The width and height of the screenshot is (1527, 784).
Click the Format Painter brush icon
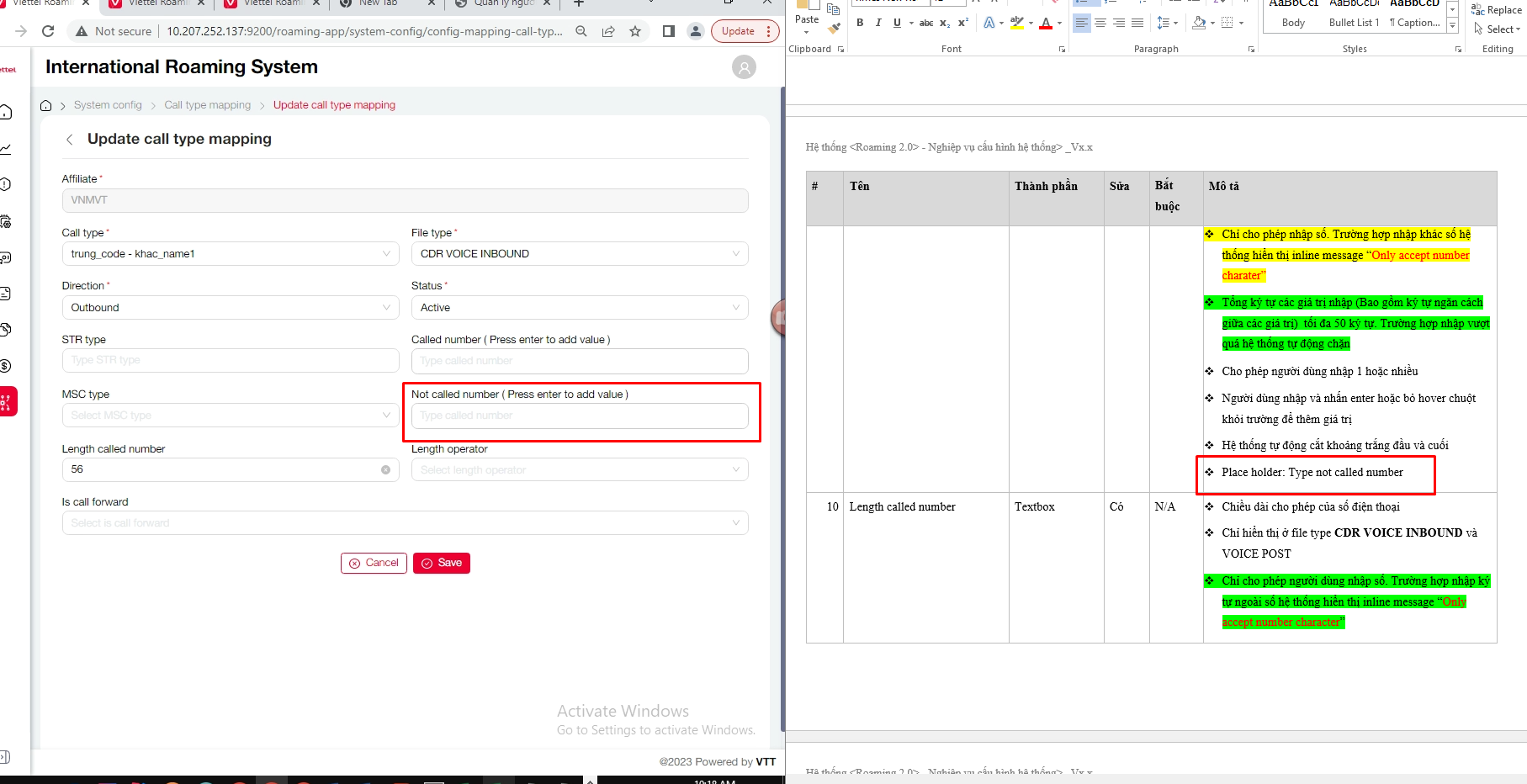(834, 28)
